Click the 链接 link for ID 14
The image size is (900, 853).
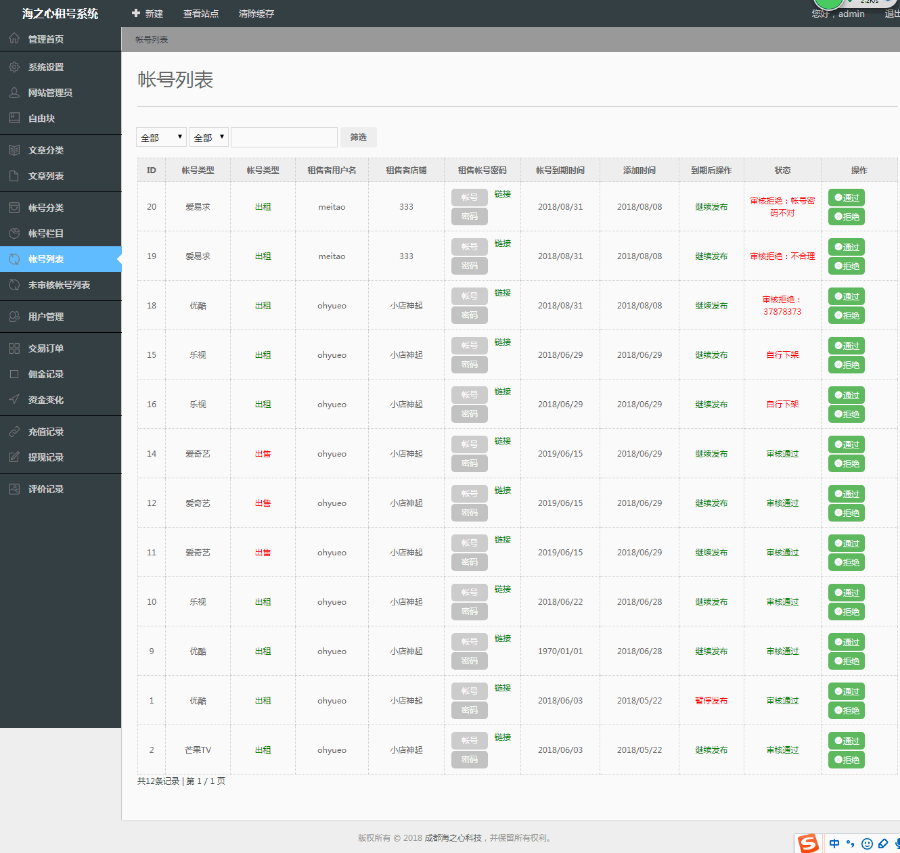[x=502, y=441]
